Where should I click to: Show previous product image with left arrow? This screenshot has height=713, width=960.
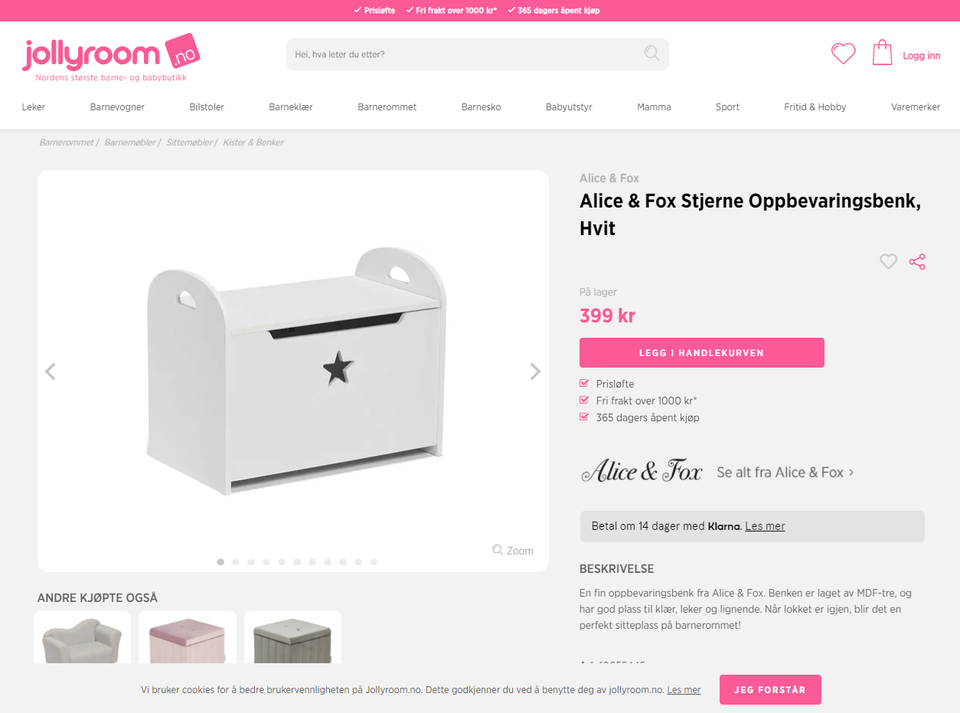point(50,371)
